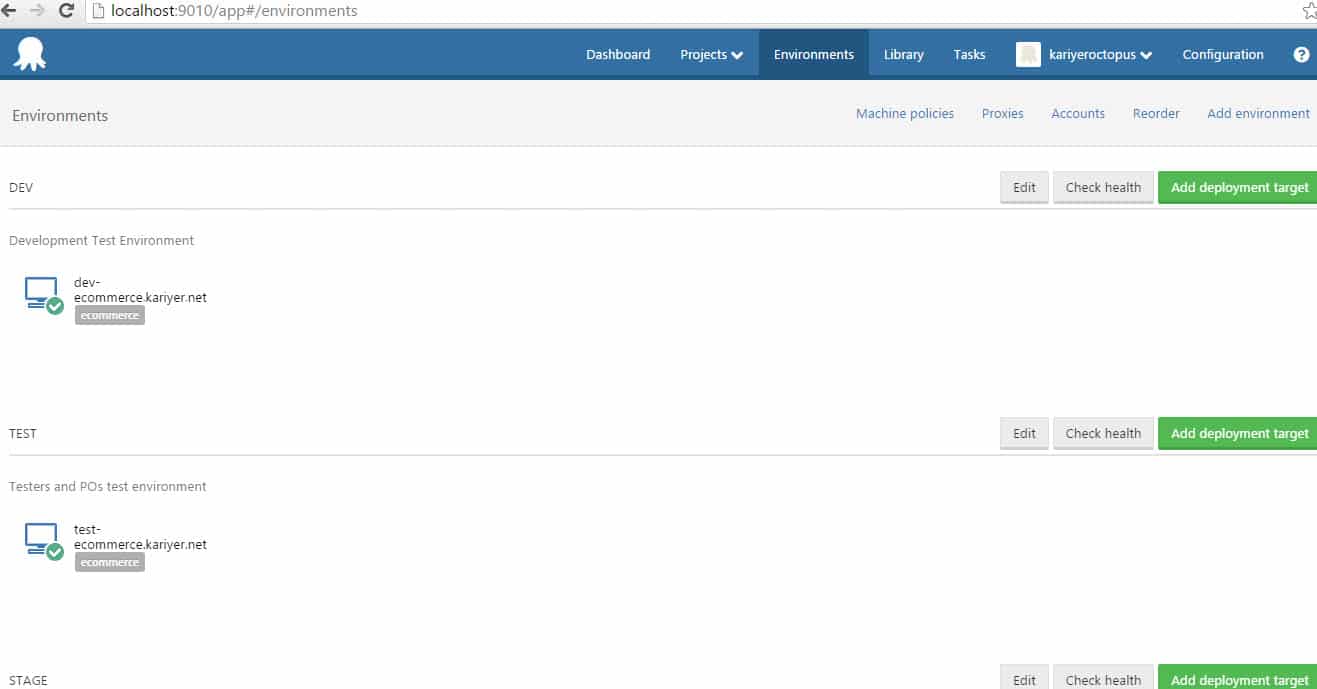Click Edit for the DEV environment
This screenshot has height=689, width=1317.
click(1024, 187)
